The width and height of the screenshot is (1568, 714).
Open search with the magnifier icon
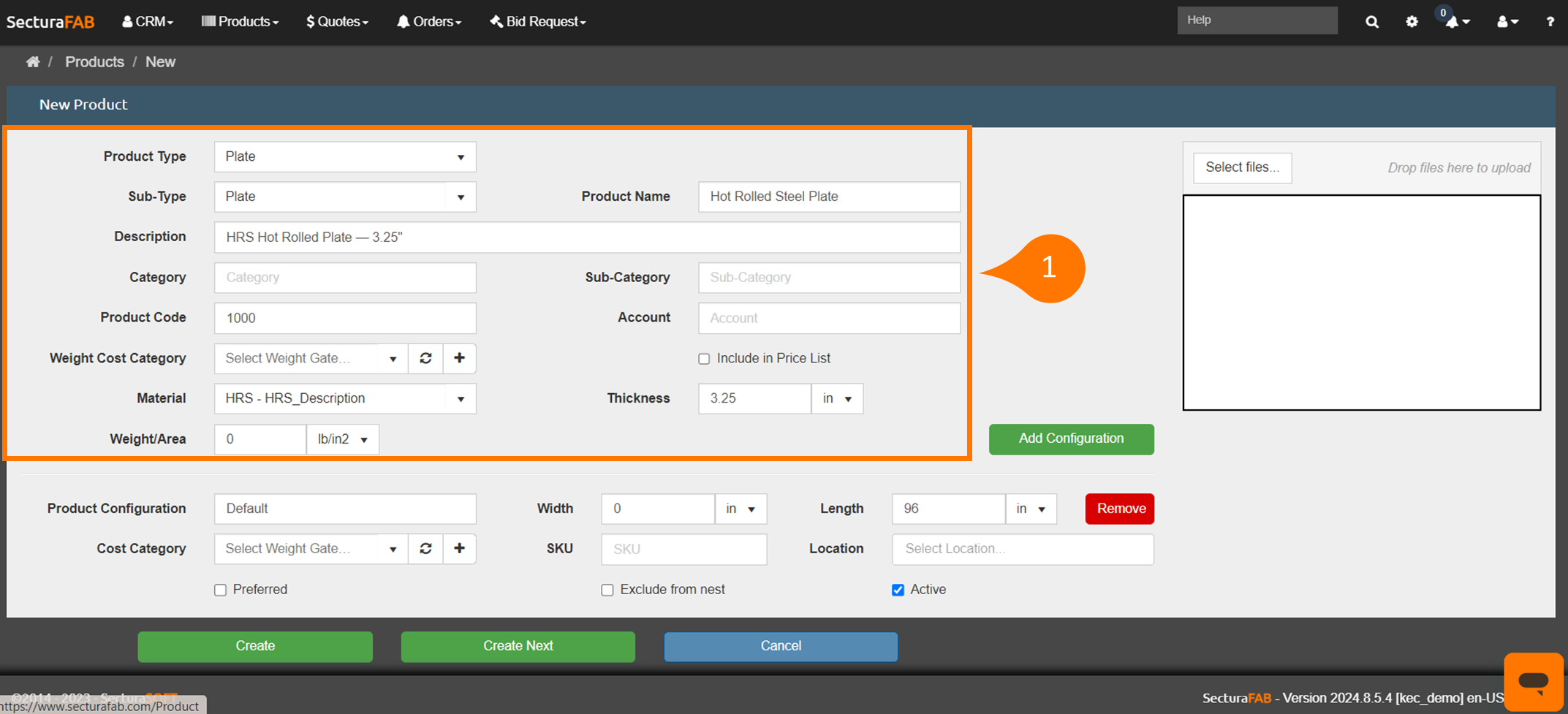1371,22
